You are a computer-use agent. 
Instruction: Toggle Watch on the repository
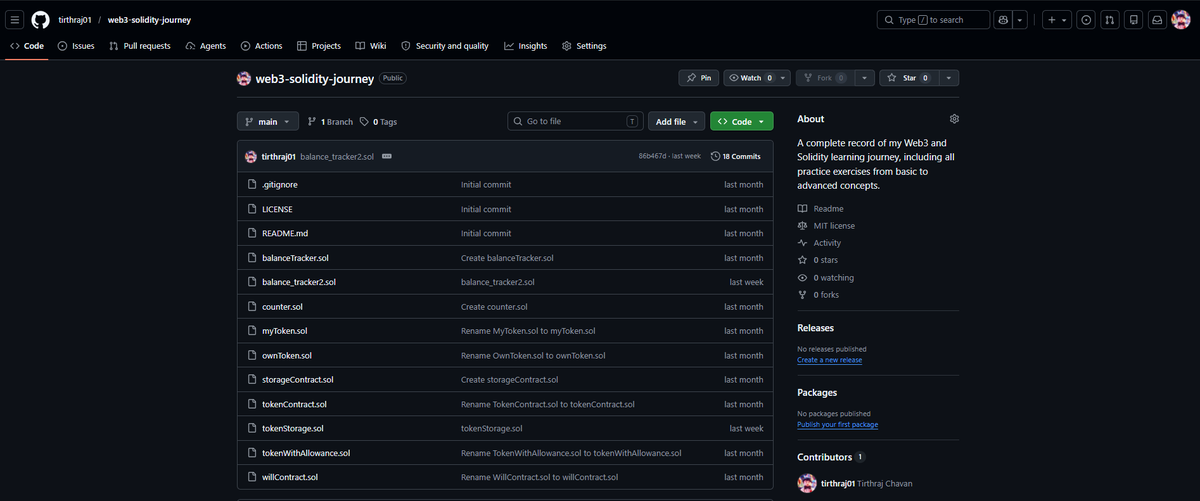(750, 78)
